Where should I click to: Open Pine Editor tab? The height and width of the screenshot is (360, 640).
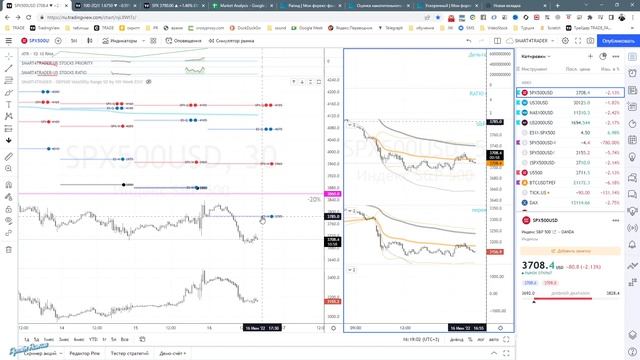(85, 353)
